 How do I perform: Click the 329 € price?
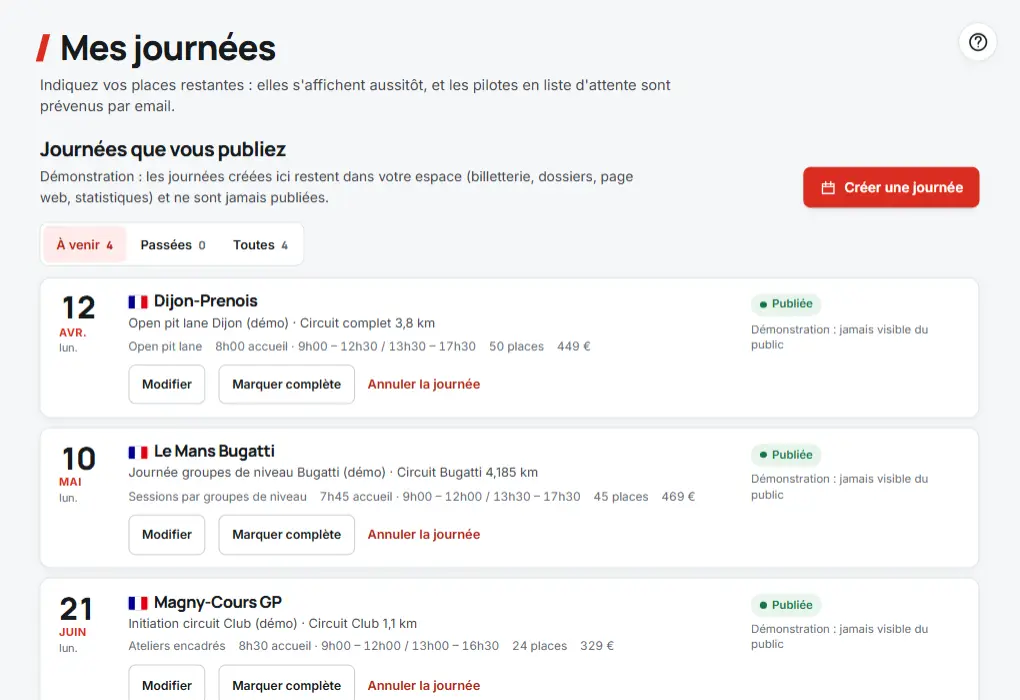pos(597,646)
